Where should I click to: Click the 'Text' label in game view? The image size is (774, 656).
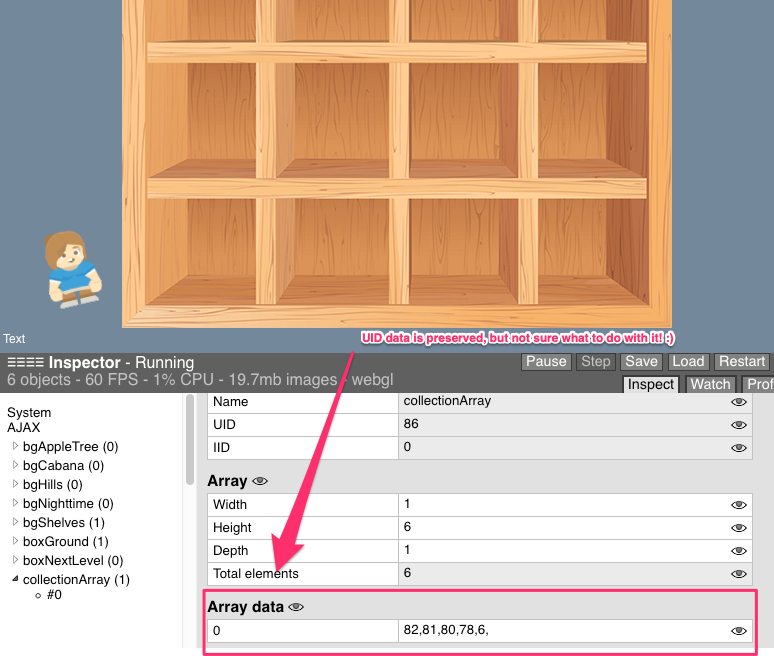pyautogui.click(x=14, y=339)
